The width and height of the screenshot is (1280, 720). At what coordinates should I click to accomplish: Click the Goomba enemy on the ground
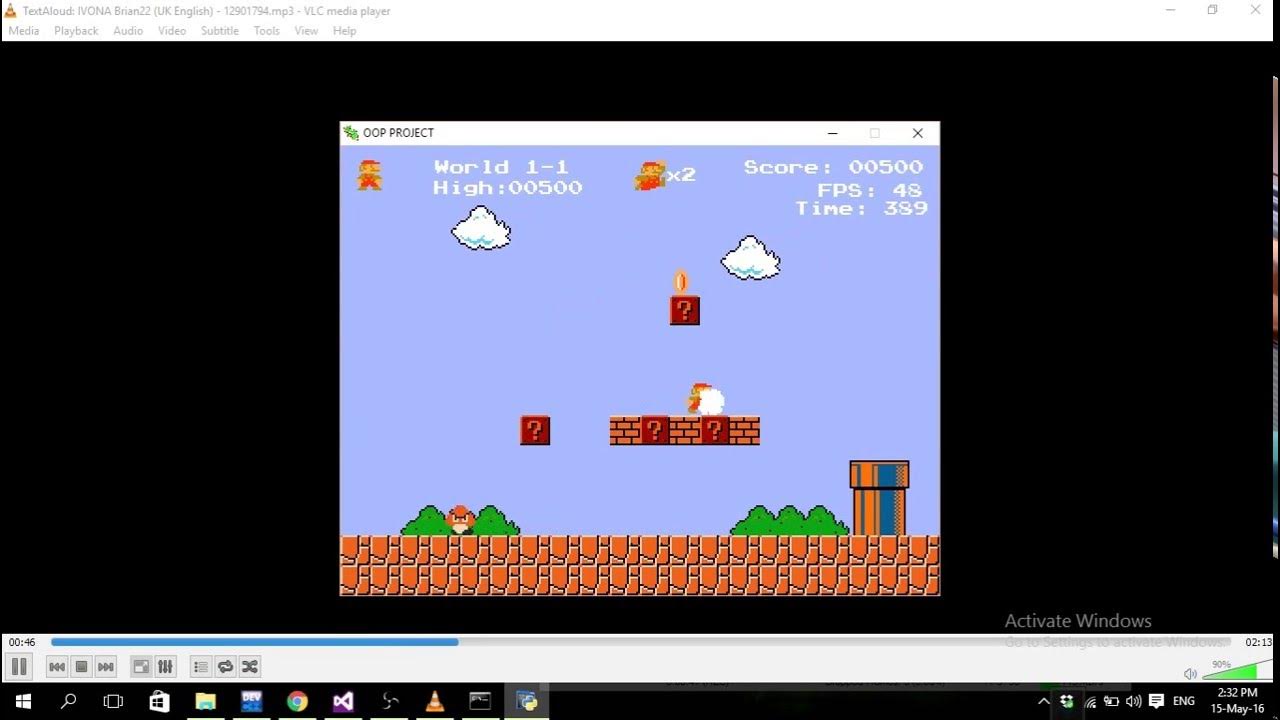pos(460,520)
